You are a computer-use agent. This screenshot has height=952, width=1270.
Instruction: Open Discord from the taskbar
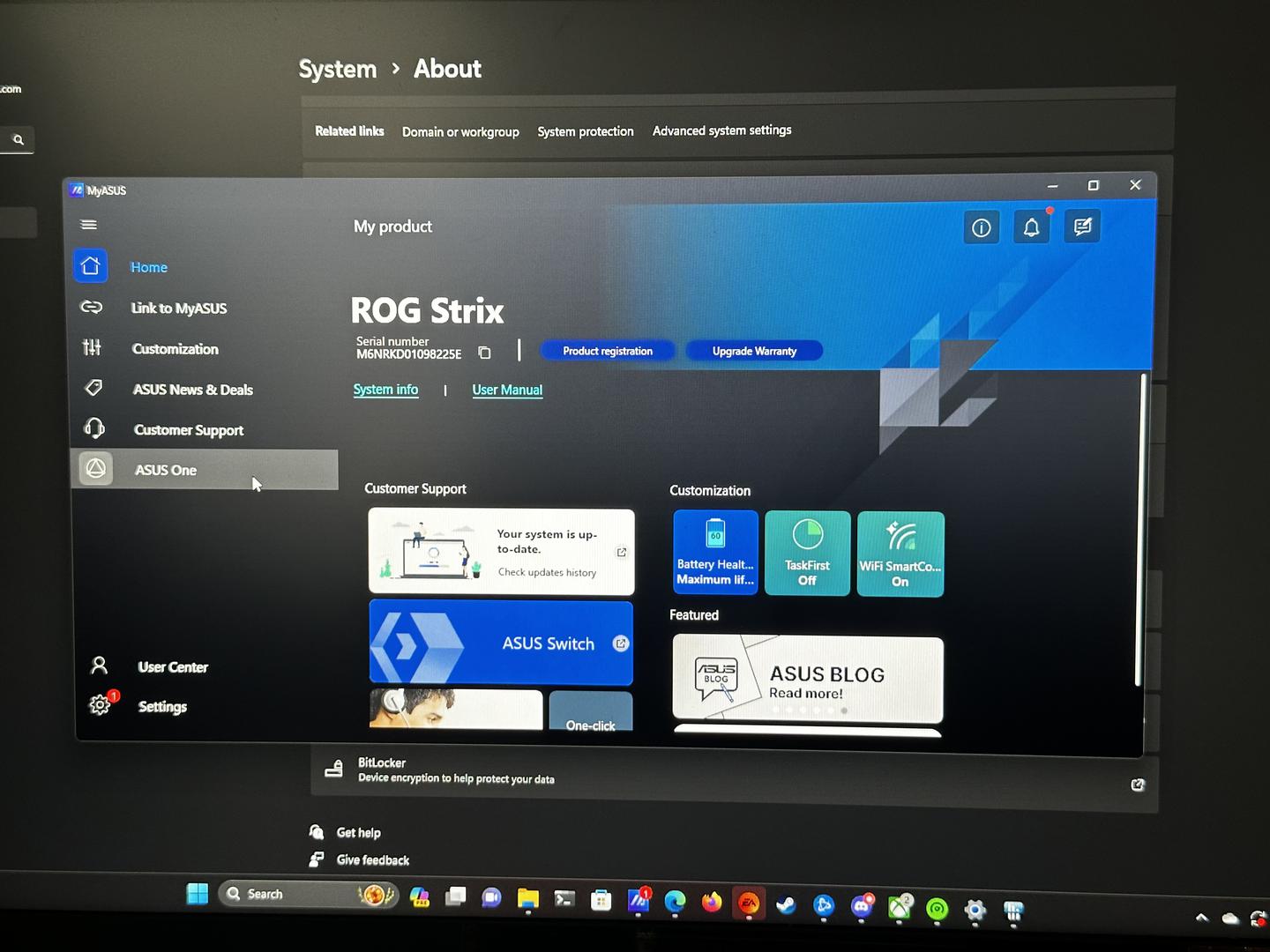click(862, 905)
